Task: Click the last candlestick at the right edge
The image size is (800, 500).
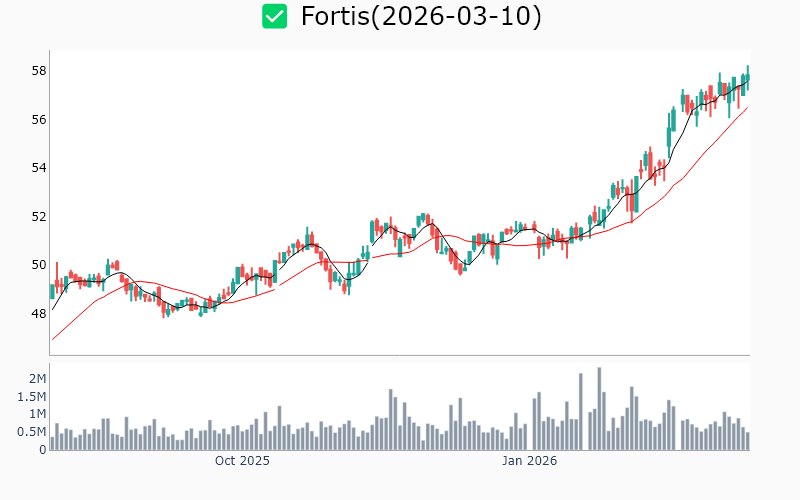Action: click(x=747, y=79)
